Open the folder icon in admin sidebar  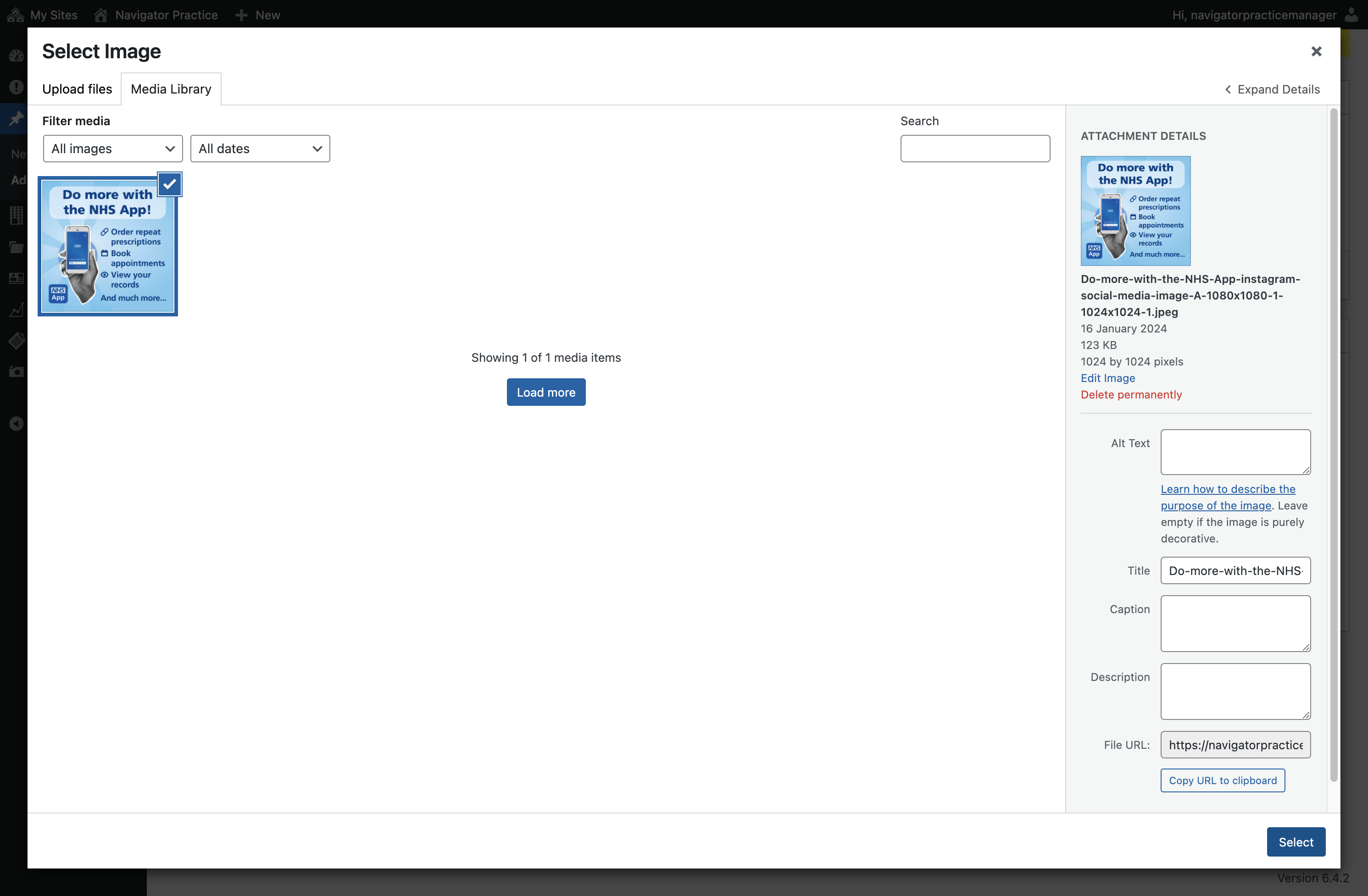pos(16,247)
